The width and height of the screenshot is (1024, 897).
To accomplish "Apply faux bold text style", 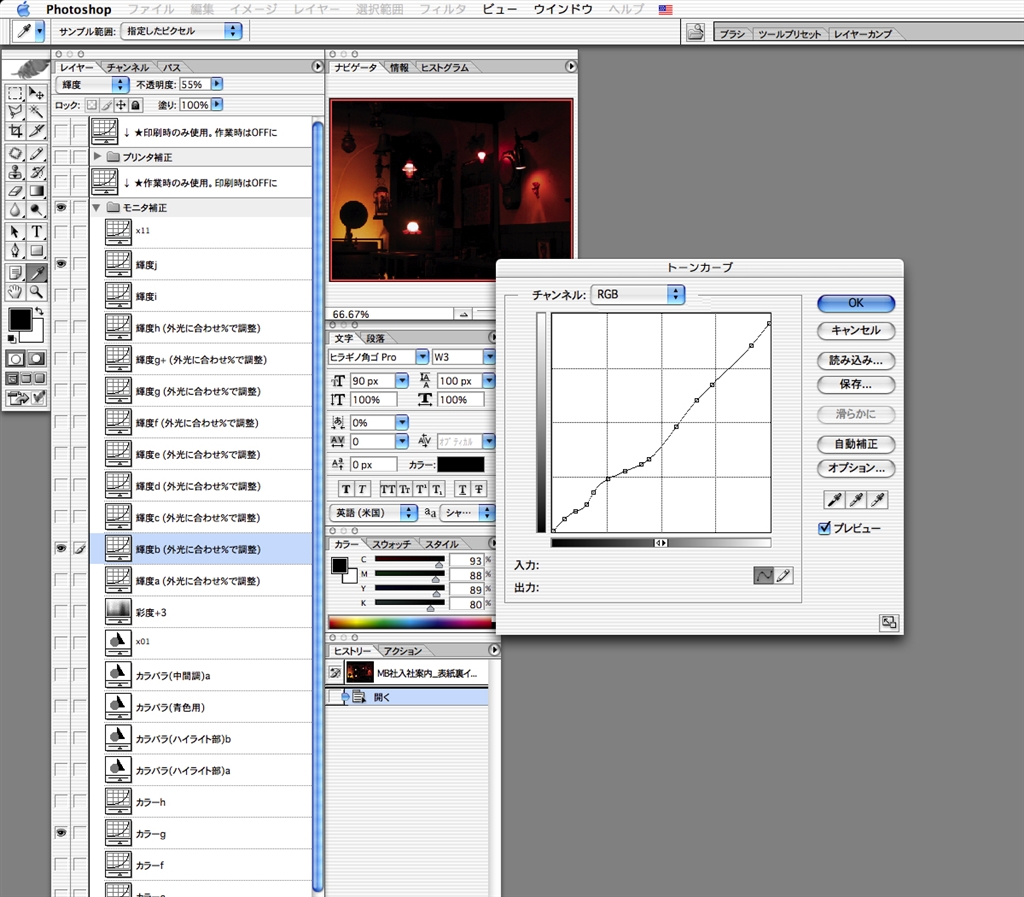I will click(x=346, y=489).
